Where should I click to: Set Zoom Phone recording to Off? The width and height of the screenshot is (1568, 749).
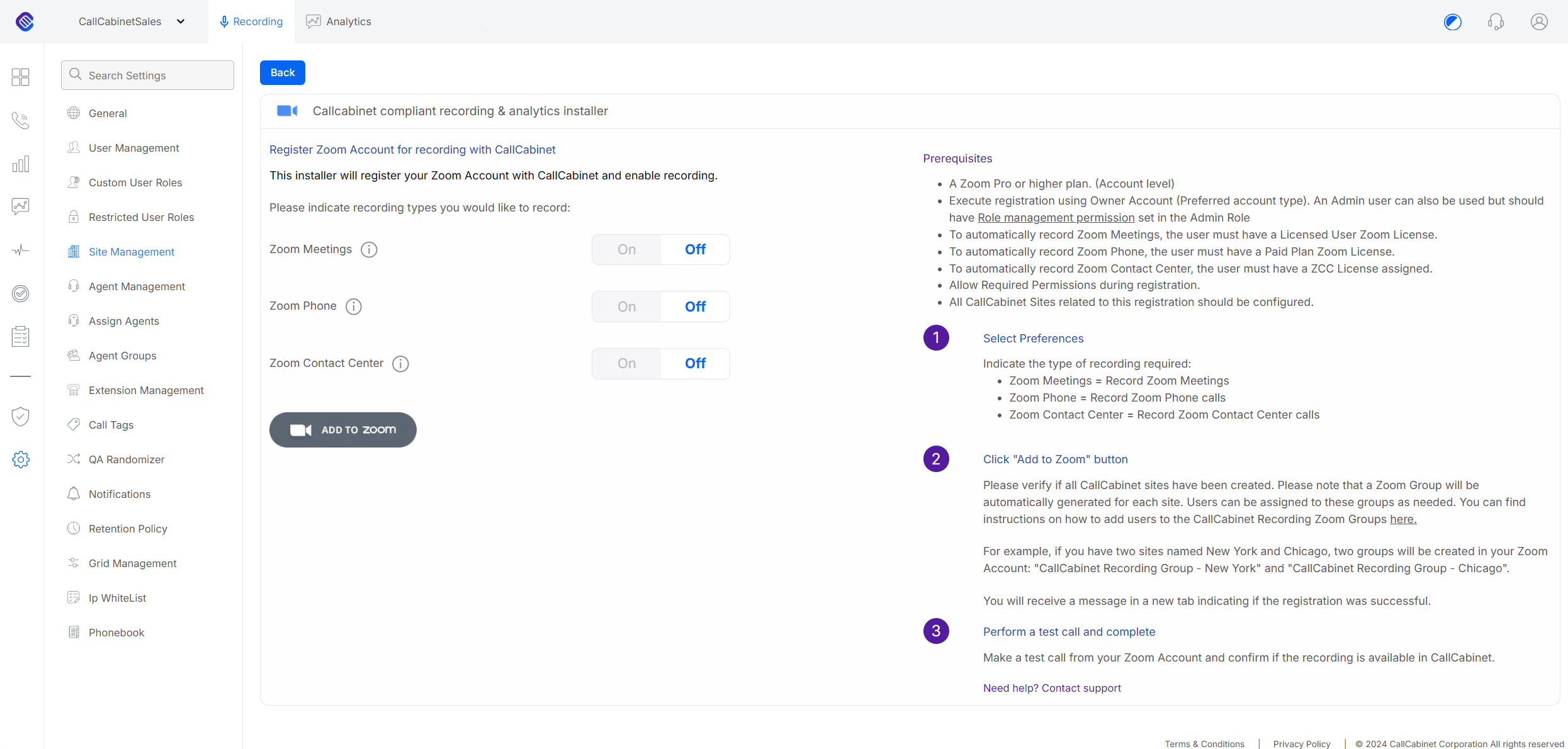pos(695,307)
